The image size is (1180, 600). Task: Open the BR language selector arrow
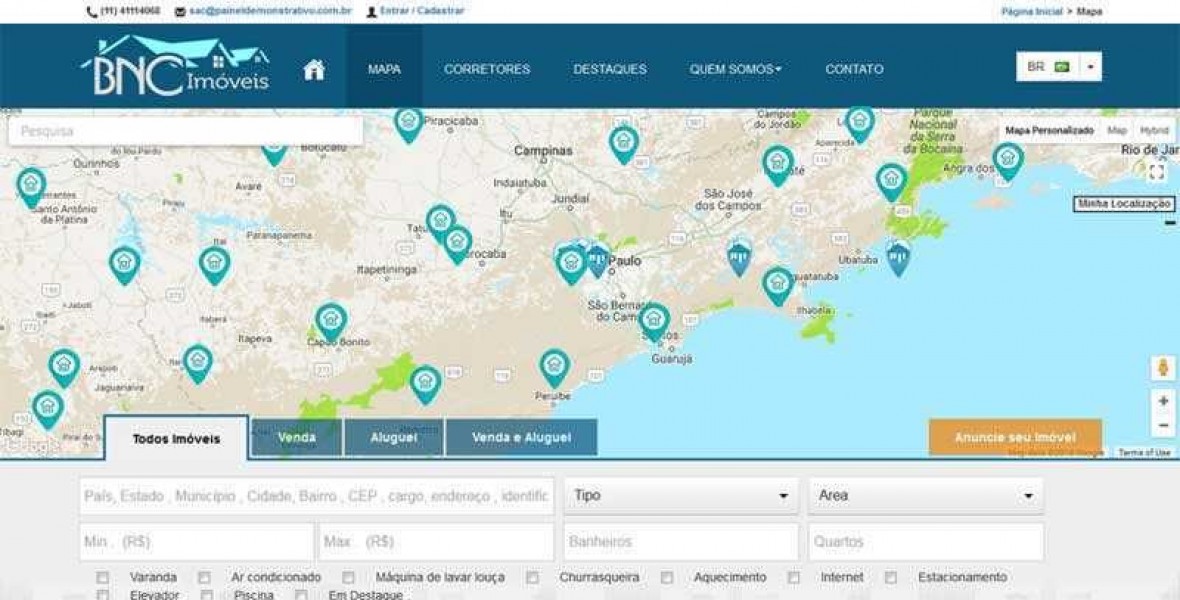click(1090, 67)
